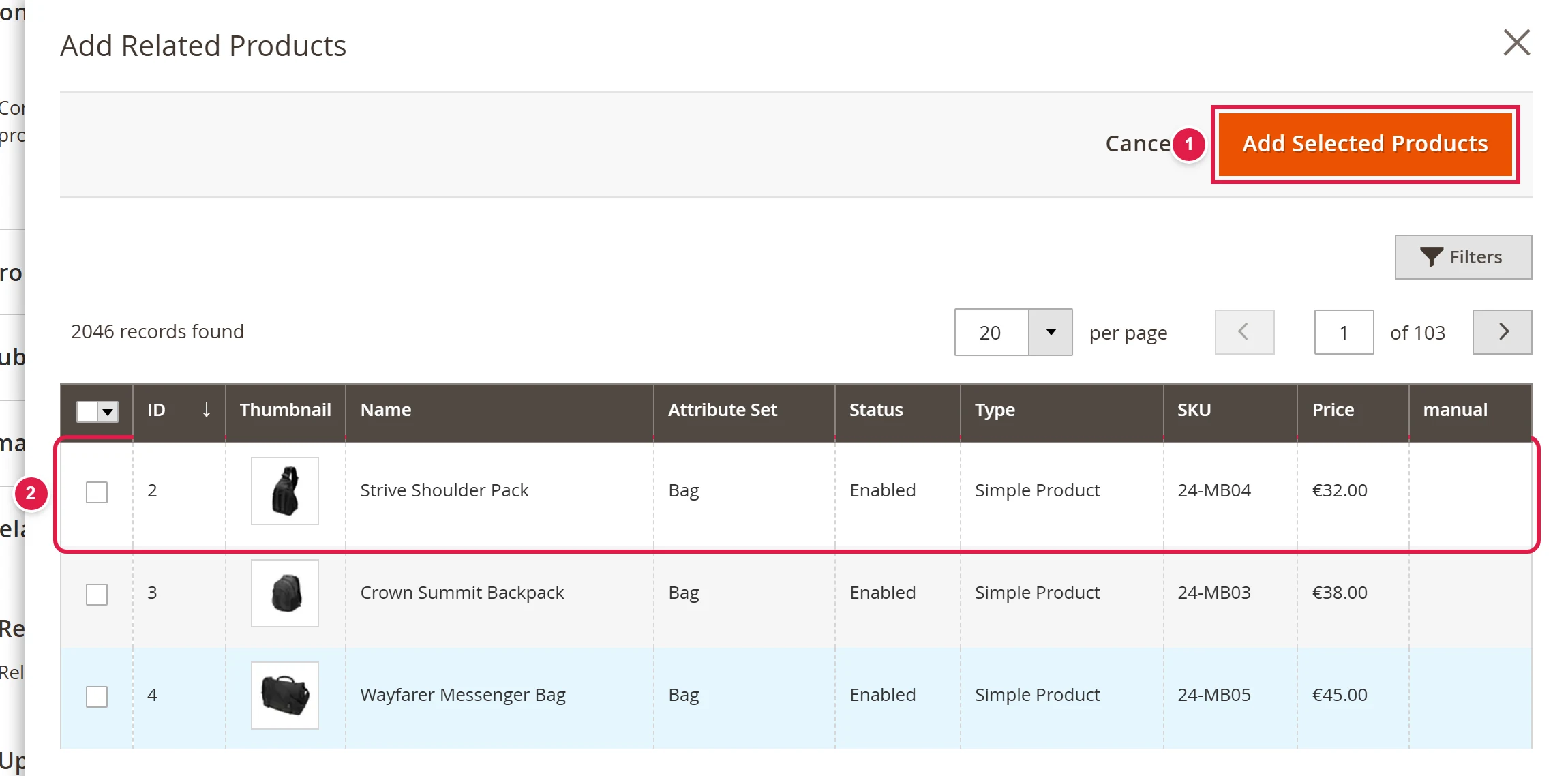Click the current page number field
The image size is (1568, 776).
[1344, 332]
